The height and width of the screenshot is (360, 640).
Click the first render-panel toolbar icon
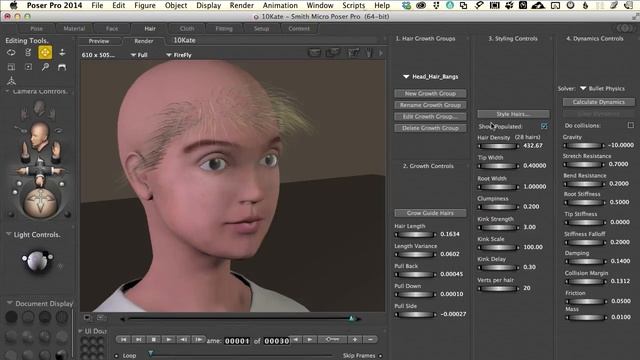(315, 53)
